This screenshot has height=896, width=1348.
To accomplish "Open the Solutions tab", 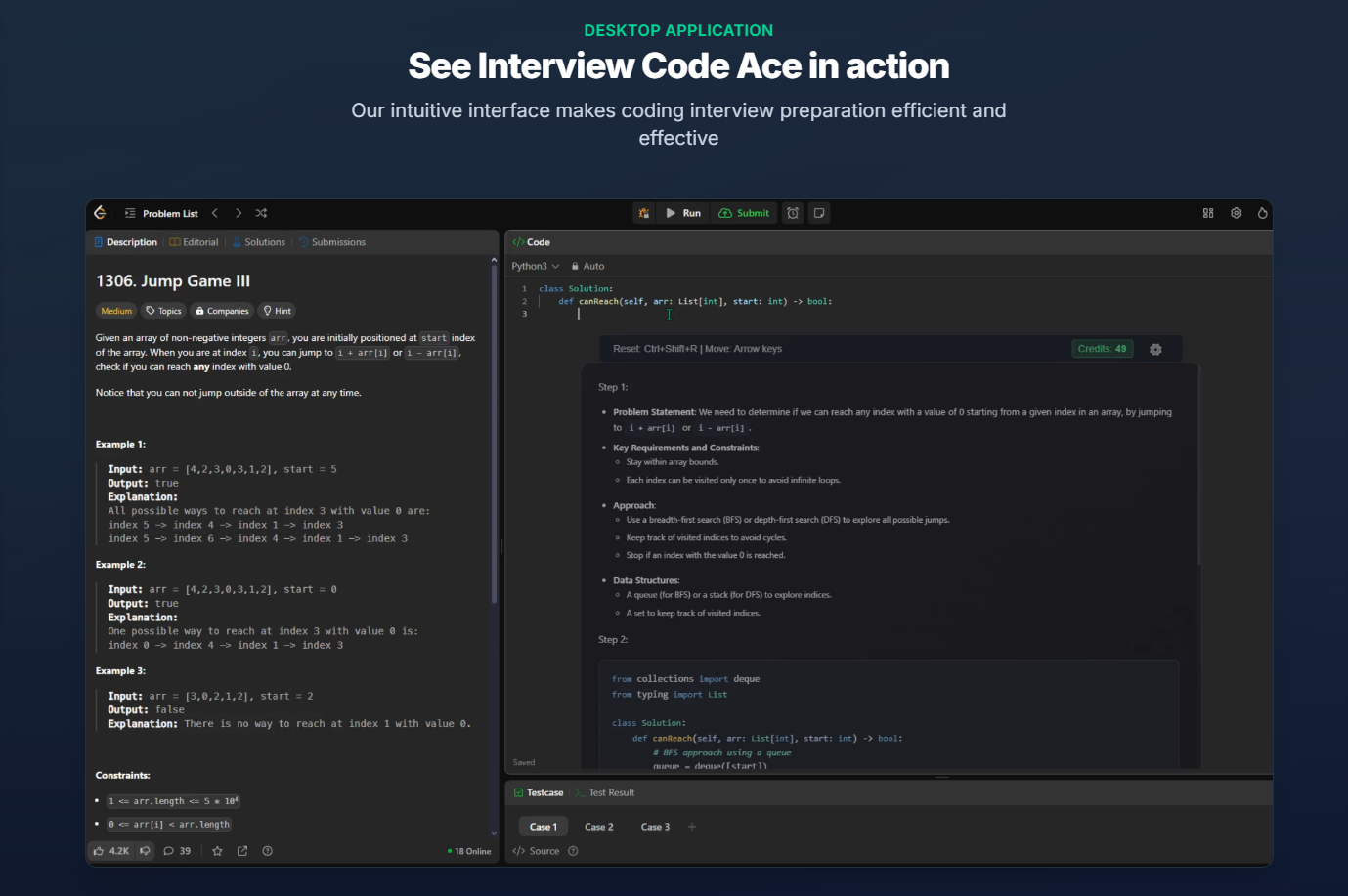I will click(x=258, y=242).
